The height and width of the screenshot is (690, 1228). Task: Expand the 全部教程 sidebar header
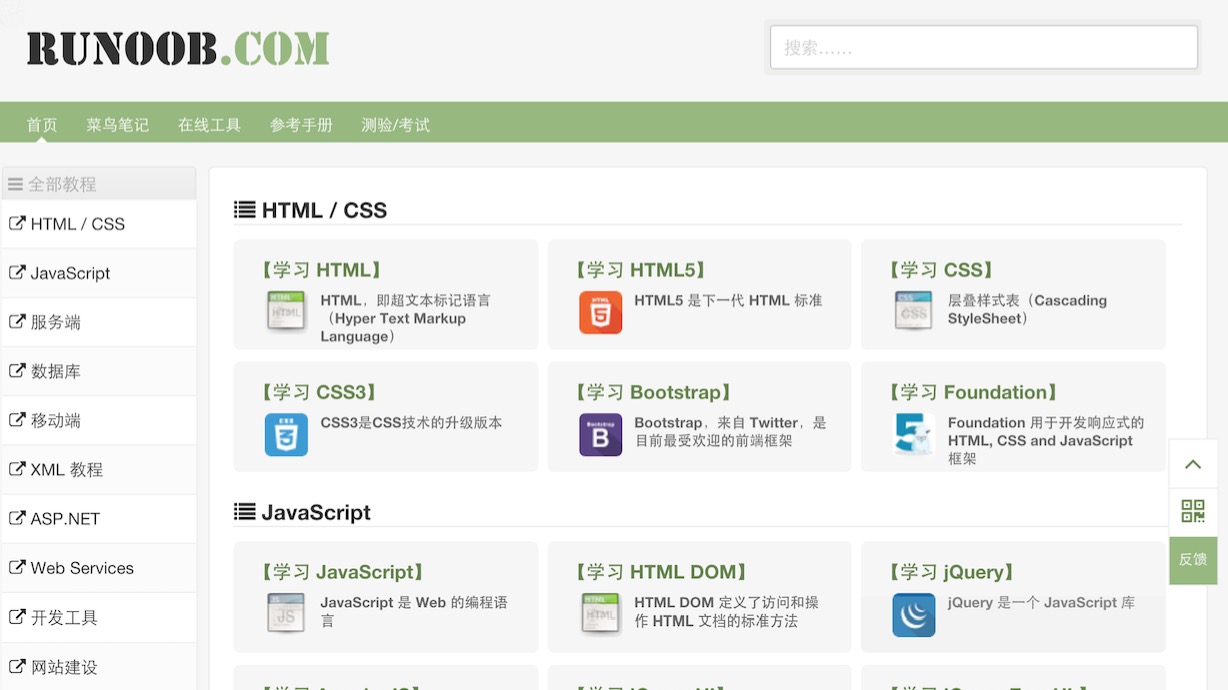(98, 184)
